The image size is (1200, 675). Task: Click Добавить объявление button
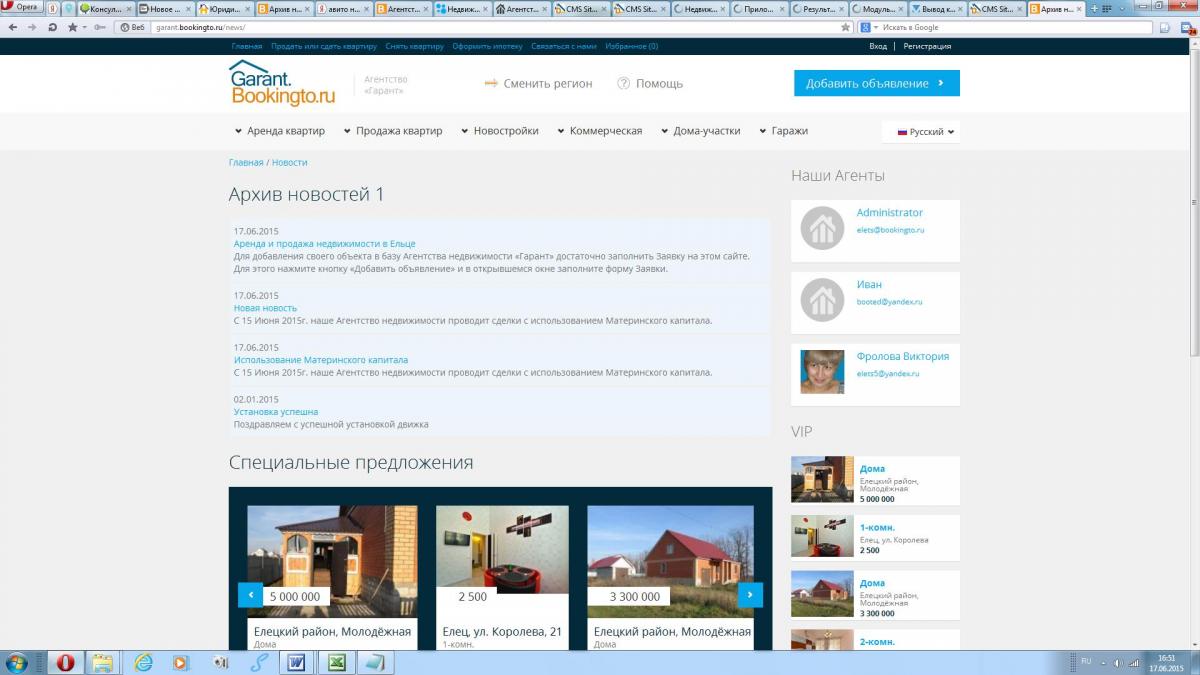(877, 83)
